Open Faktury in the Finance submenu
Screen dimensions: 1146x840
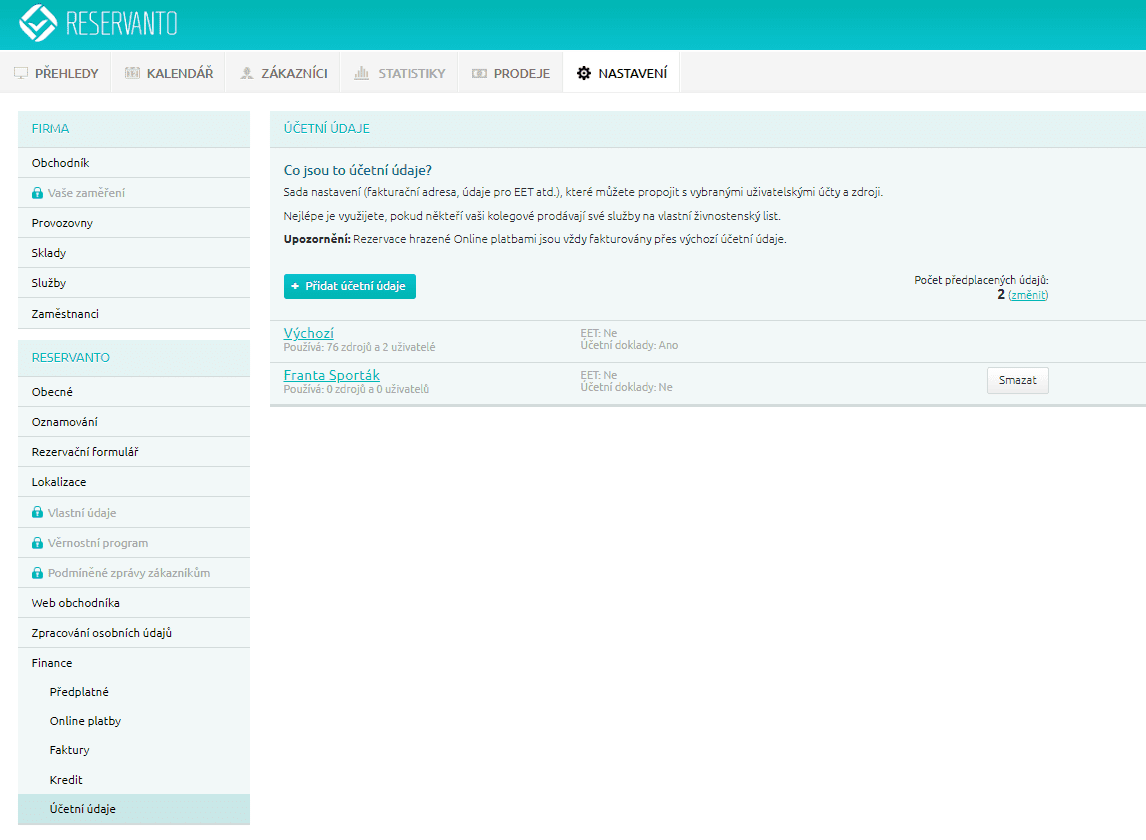(x=69, y=750)
